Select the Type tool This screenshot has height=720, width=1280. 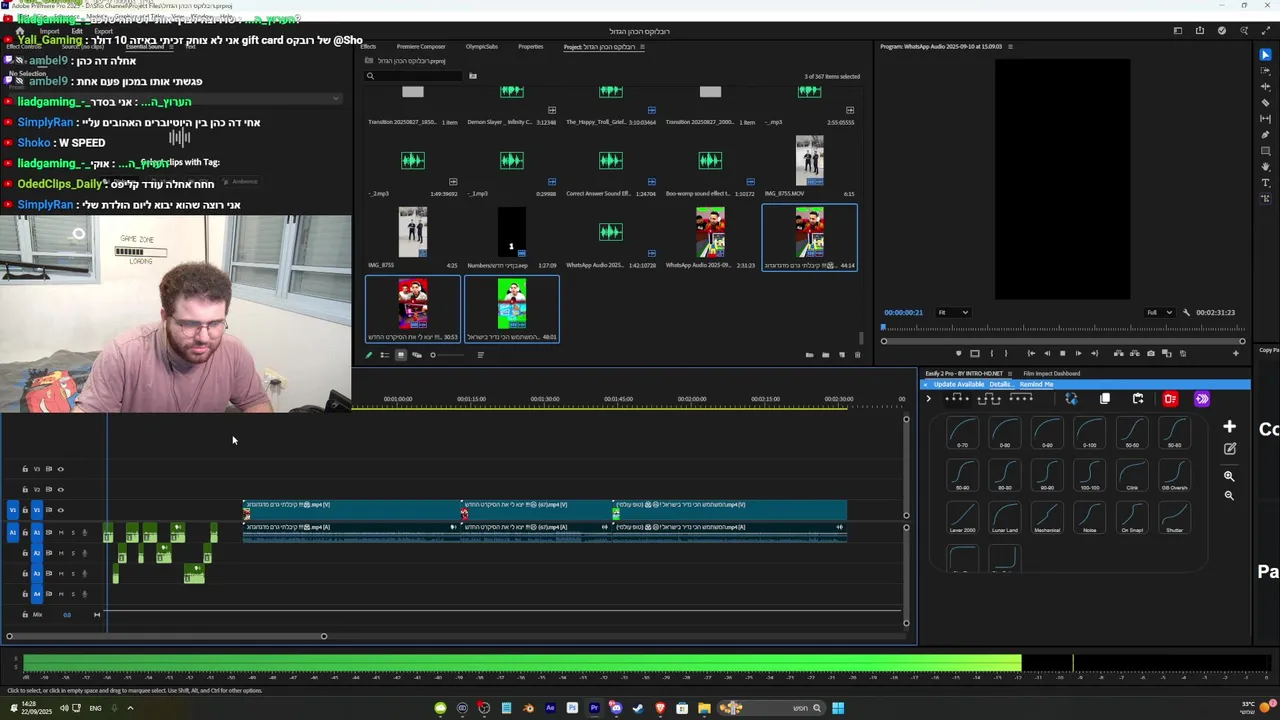[x=1265, y=183]
